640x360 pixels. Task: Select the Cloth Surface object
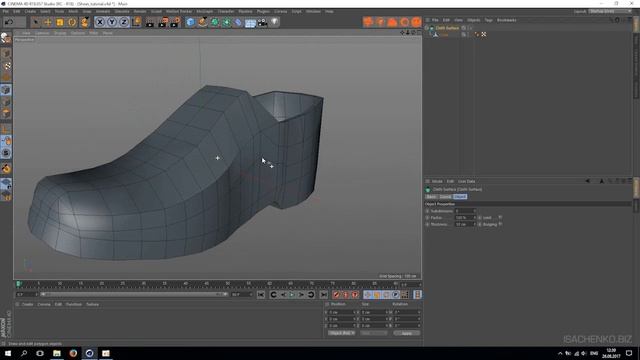point(447,28)
